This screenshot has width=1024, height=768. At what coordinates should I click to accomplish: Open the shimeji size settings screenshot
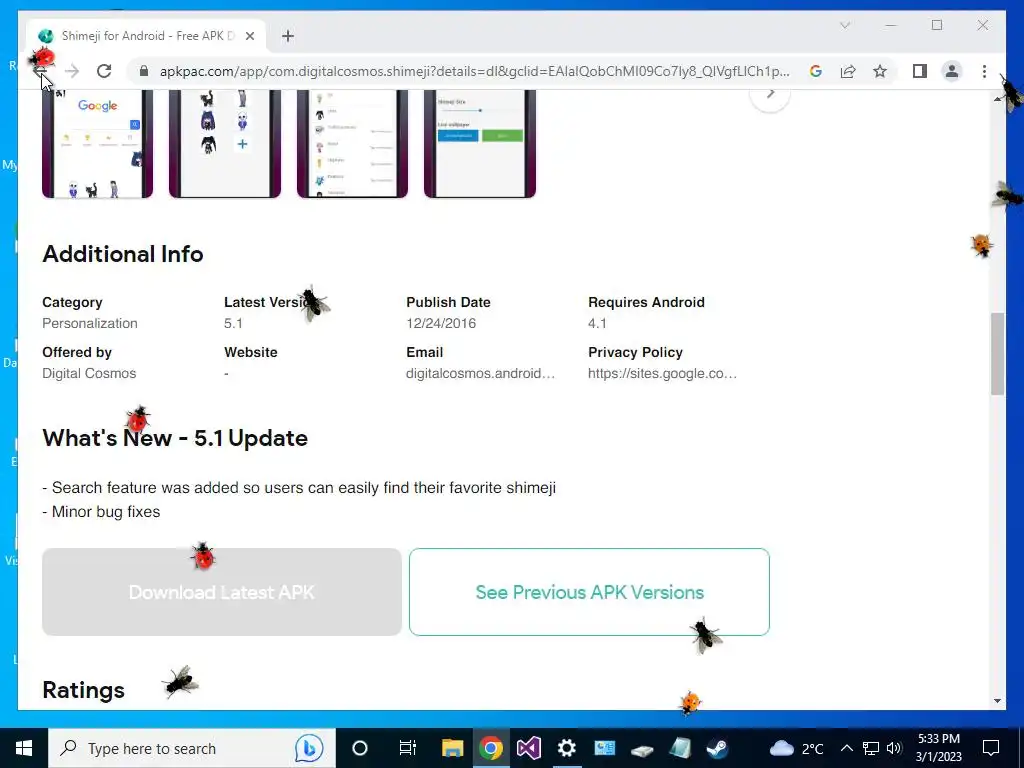[x=480, y=144]
